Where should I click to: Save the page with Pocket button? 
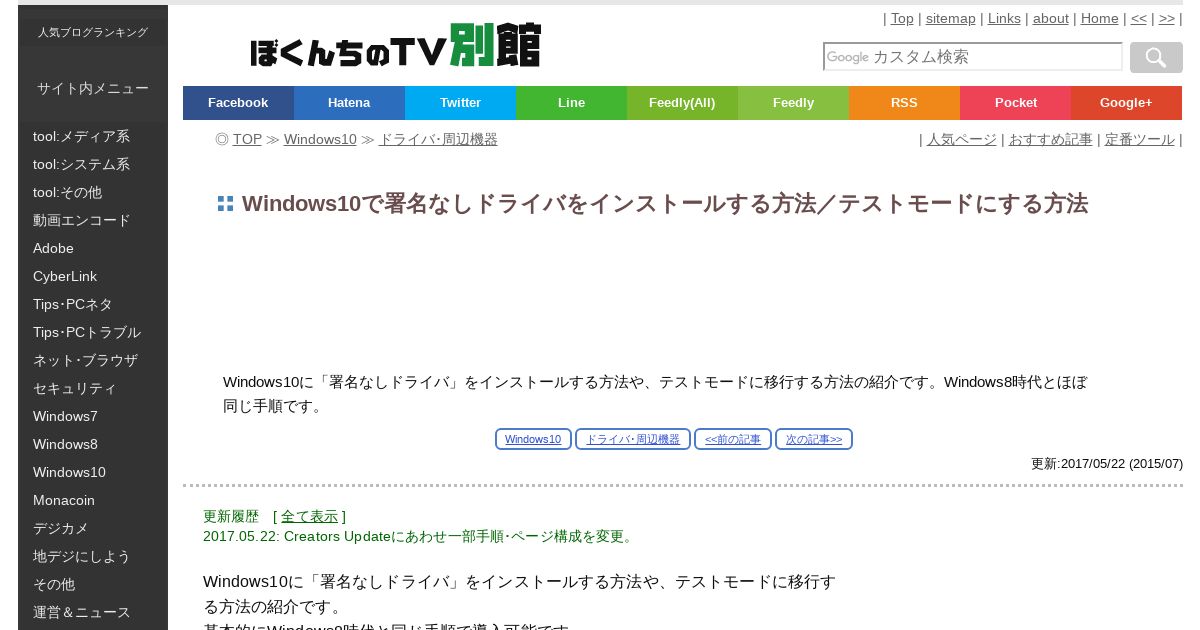(x=1015, y=103)
